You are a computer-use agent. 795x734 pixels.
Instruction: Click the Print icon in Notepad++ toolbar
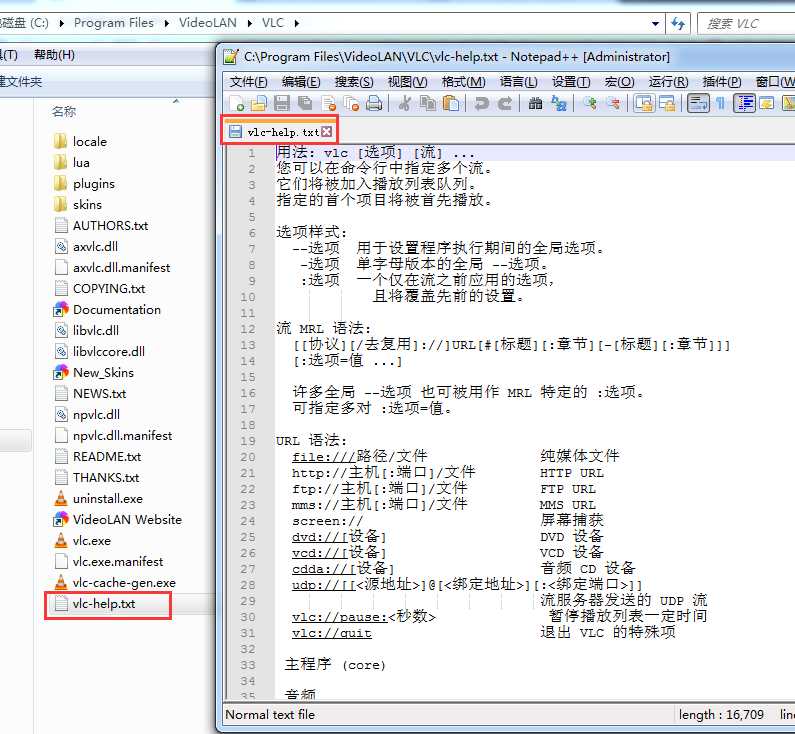[374, 103]
